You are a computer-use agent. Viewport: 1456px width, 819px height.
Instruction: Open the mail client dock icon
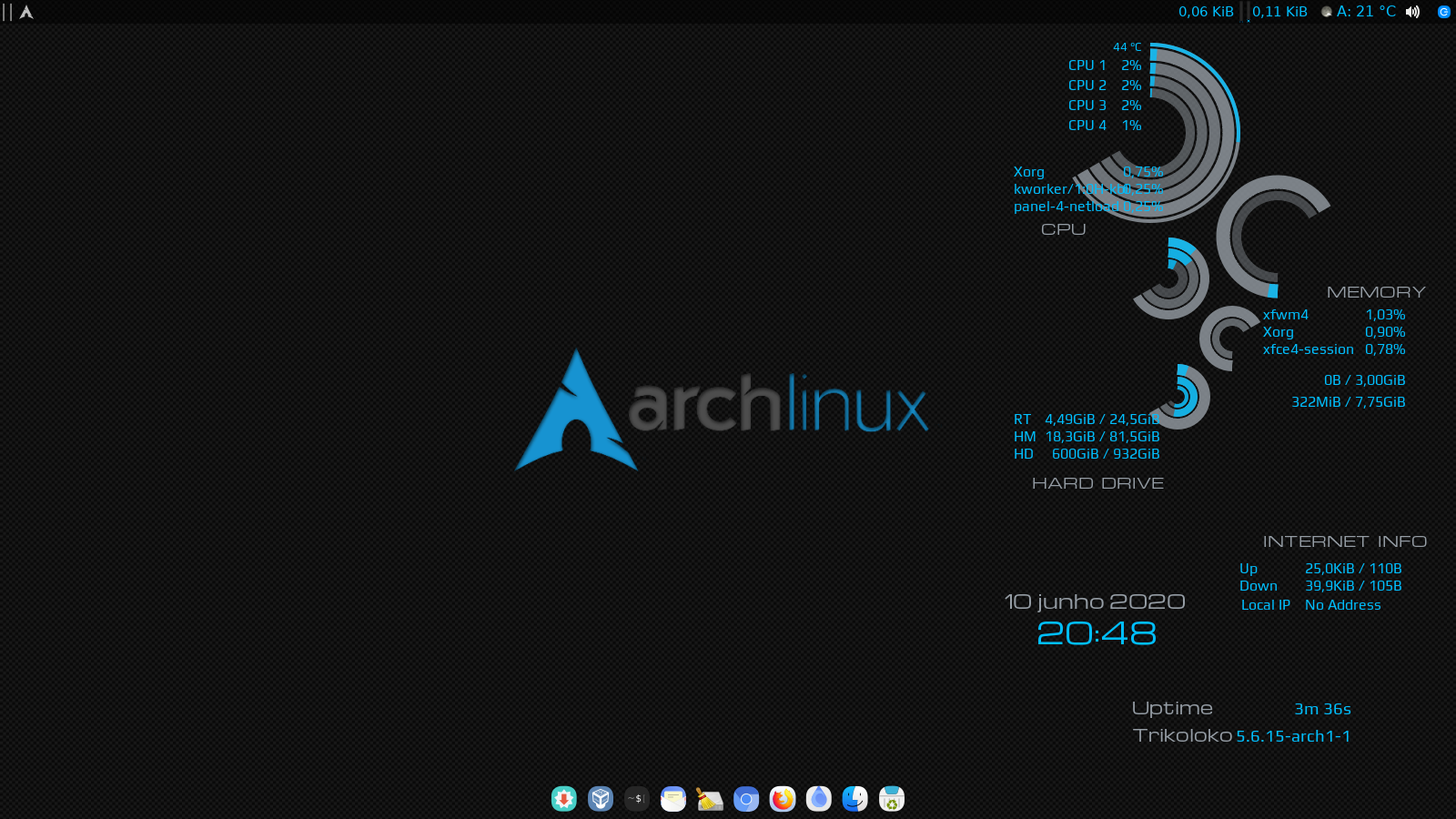coord(673,799)
